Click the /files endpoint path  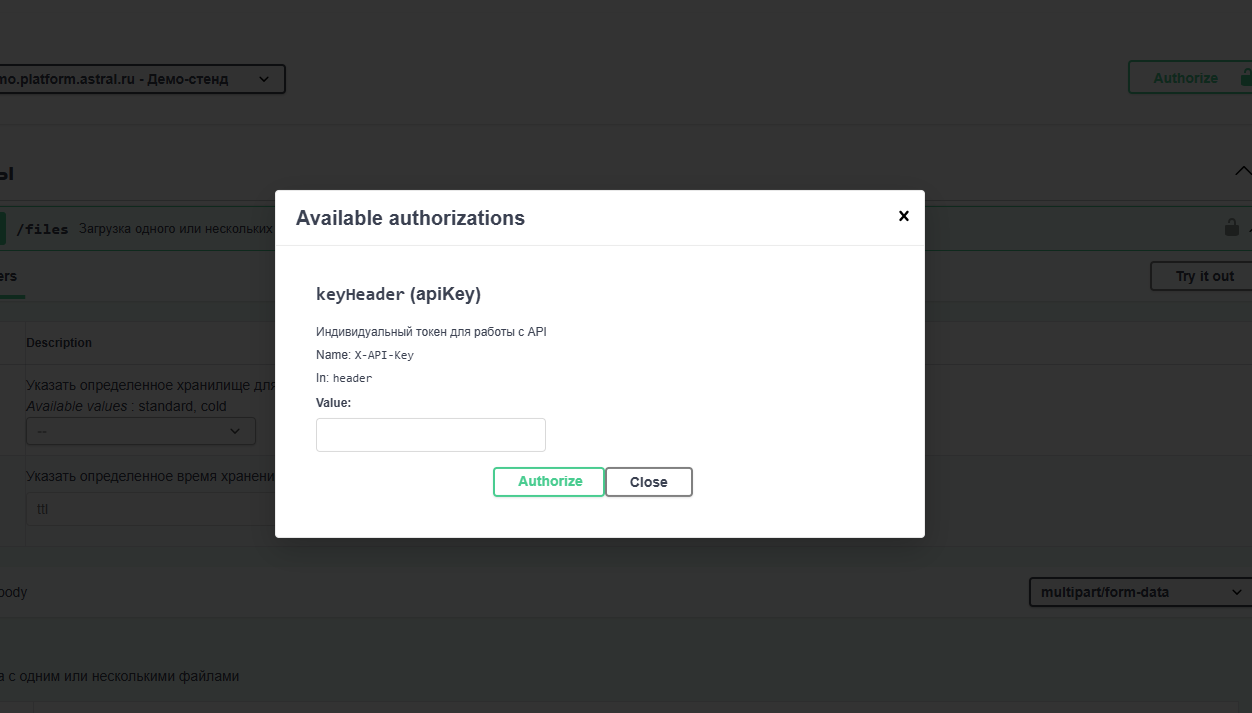(x=42, y=229)
